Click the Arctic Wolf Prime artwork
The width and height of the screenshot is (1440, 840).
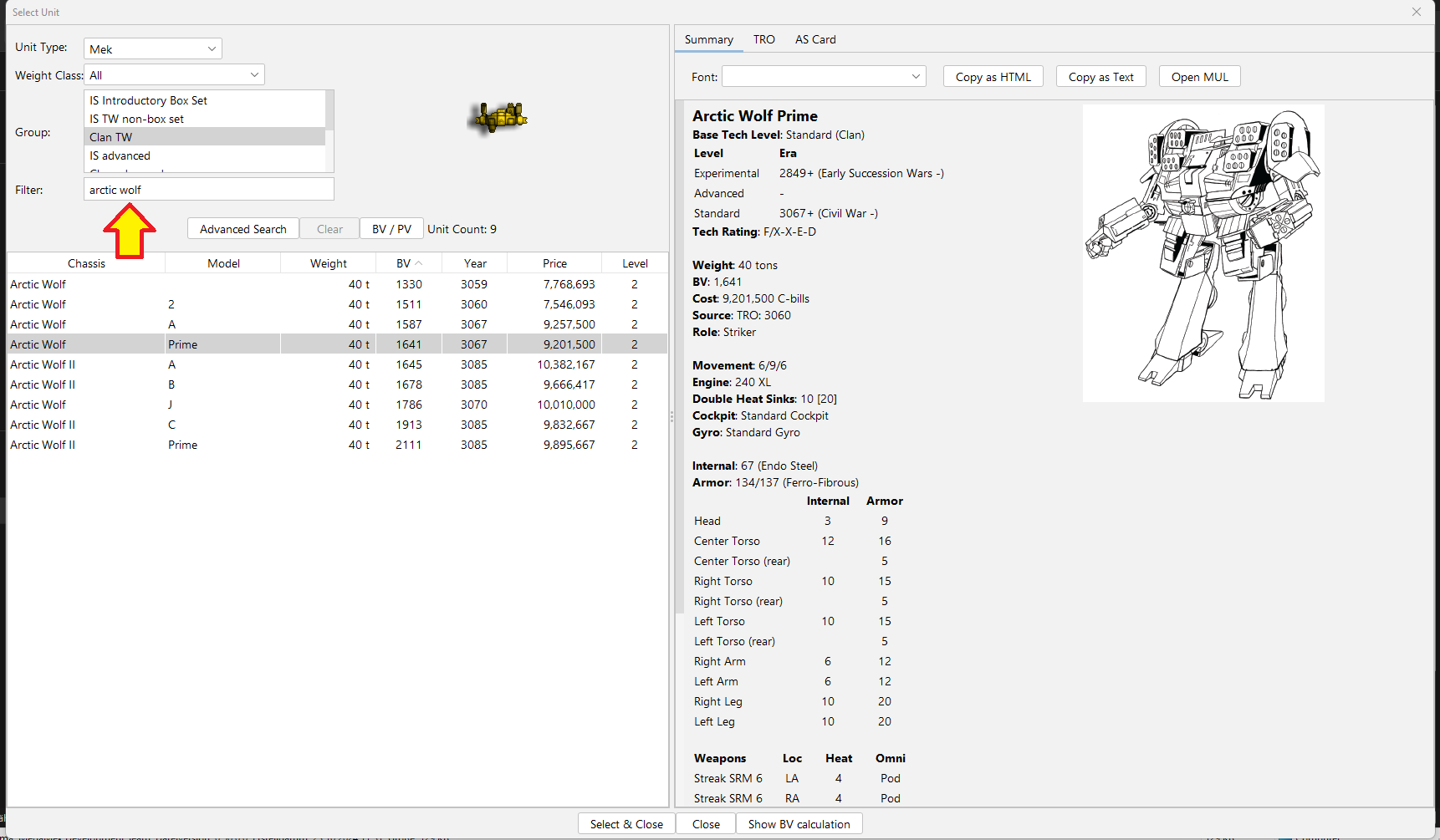pos(1203,253)
